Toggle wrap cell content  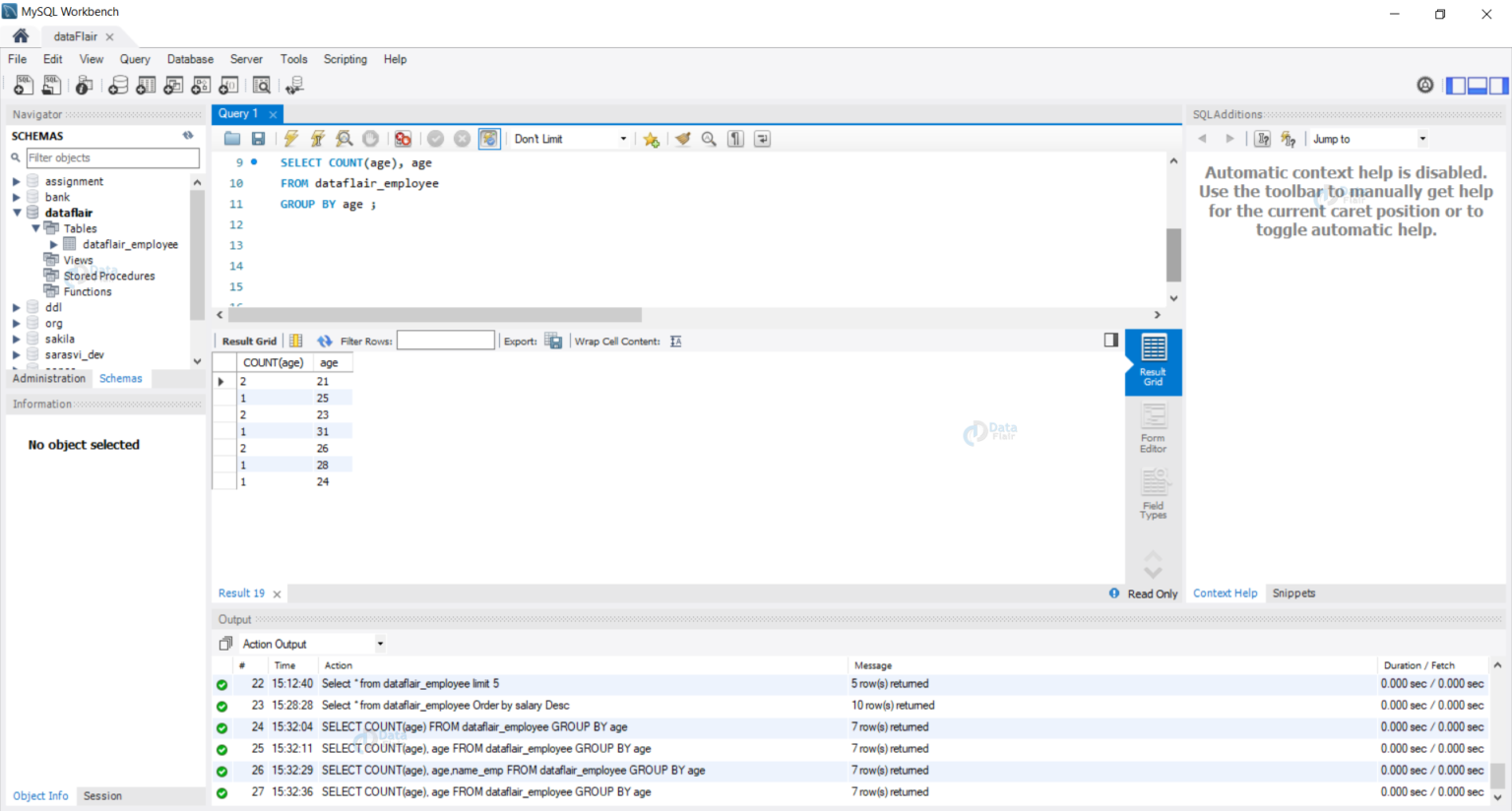pos(676,341)
